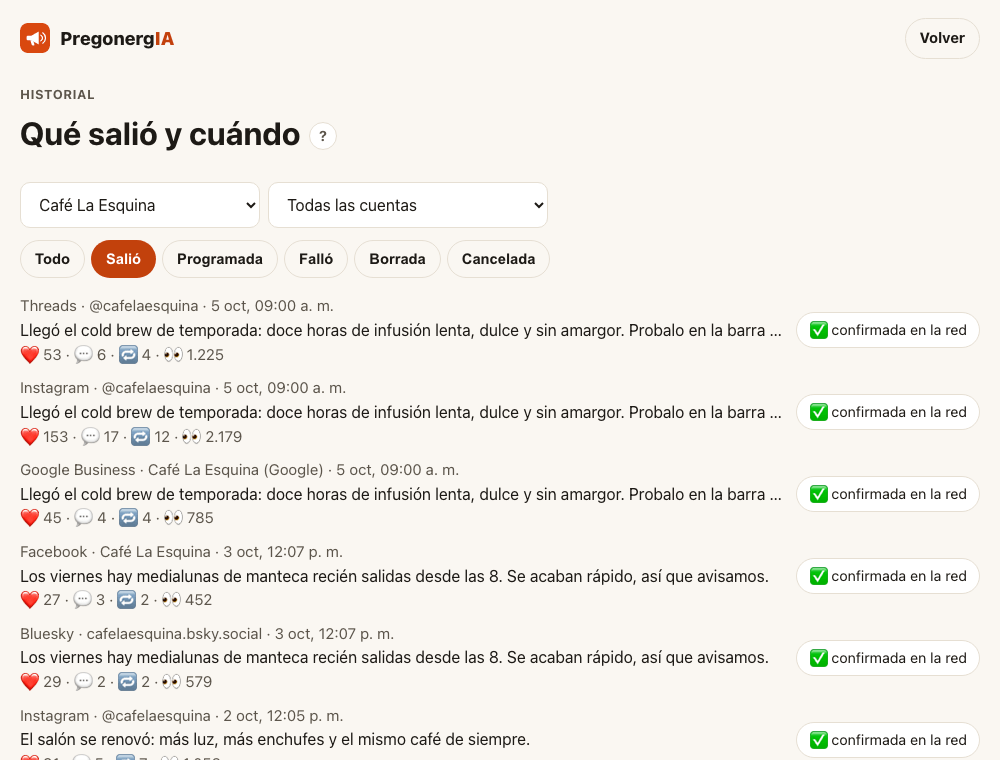Click heart icon on Threads post

click(29, 354)
